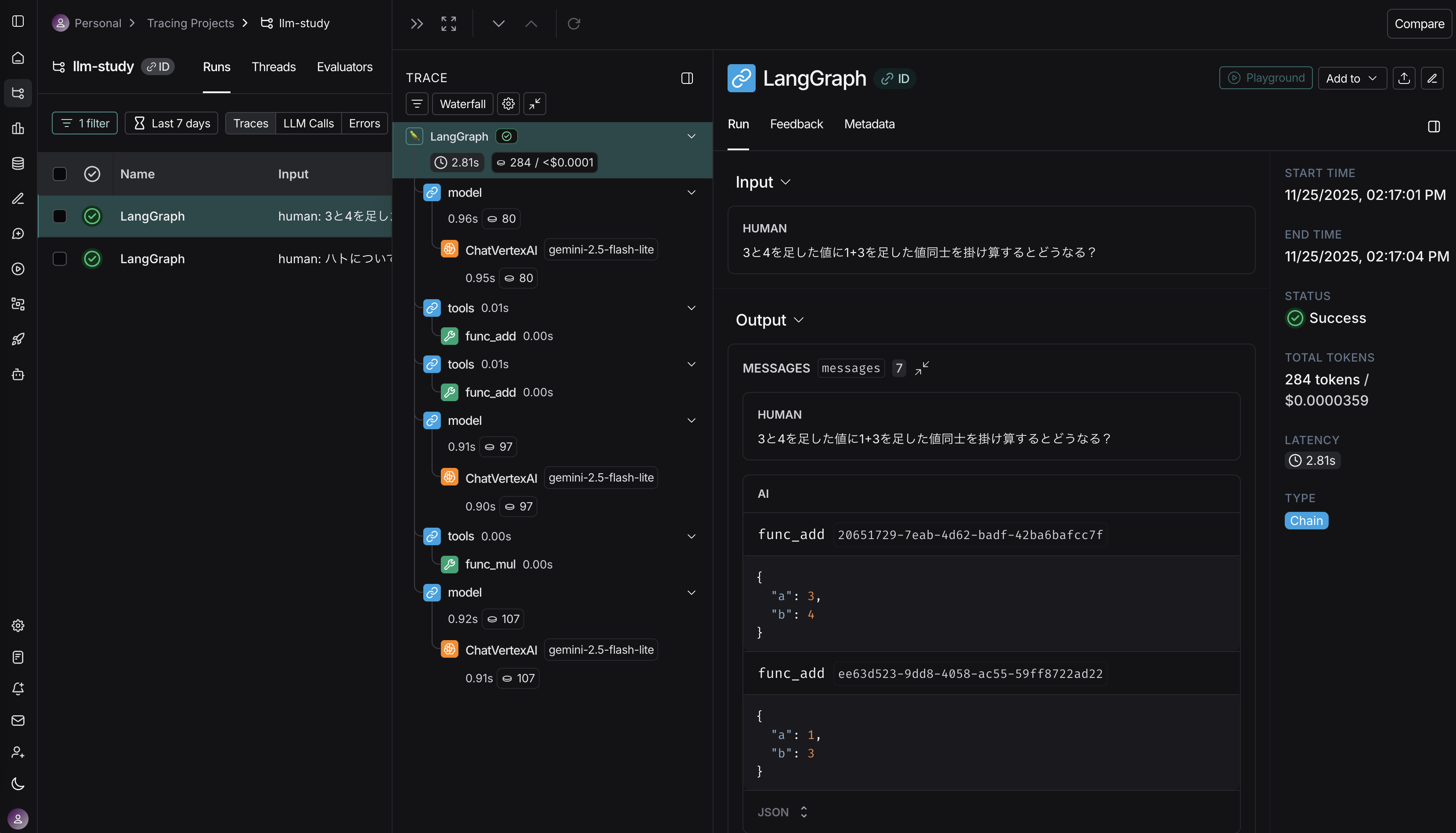Image resolution: width=1456 pixels, height=833 pixels.
Task: Click the collapse-all arrows icon beside Waterfall
Action: pyautogui.click(x=535, y=104)
